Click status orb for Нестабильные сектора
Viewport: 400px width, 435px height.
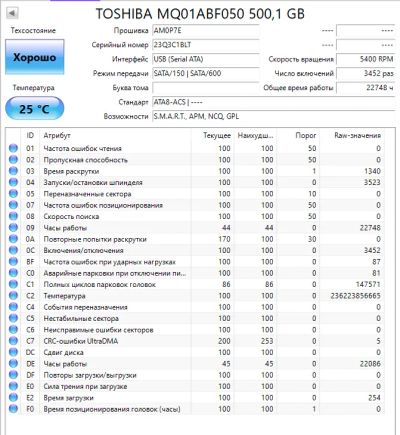pyautogui.click(x=13, y=318)
